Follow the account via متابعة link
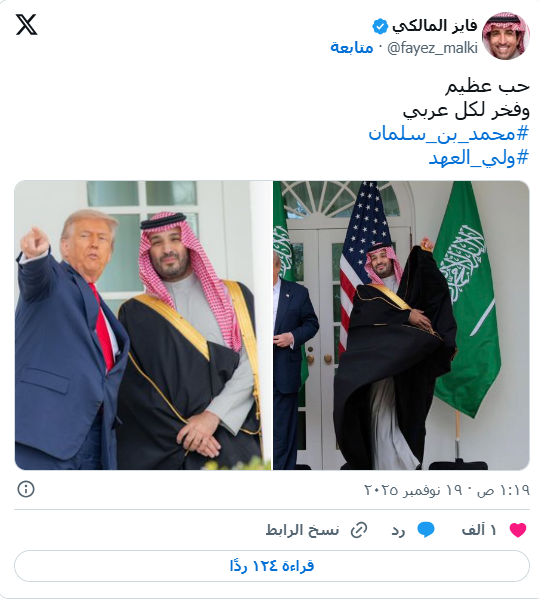539x601 pixels. [352, 48]
